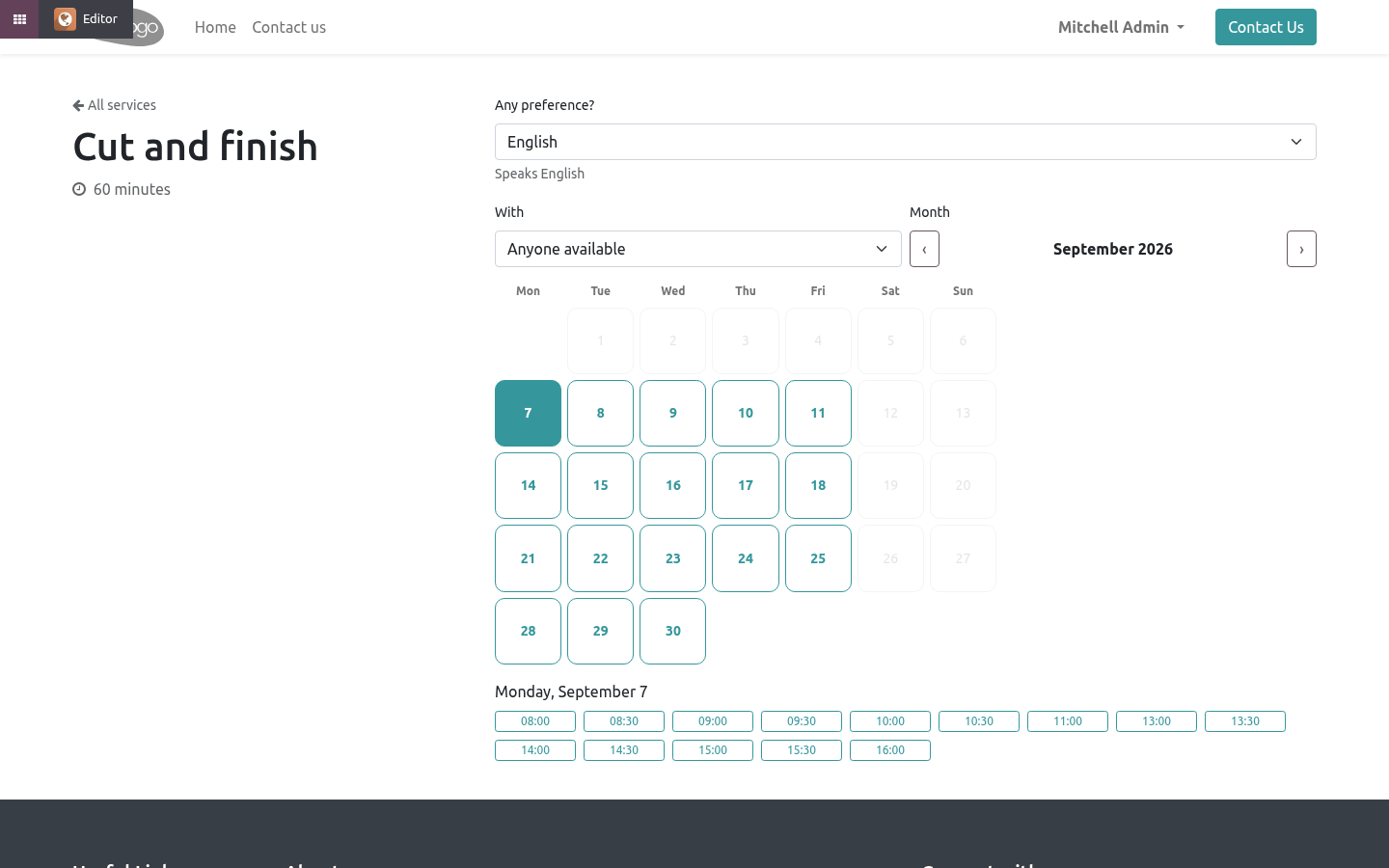Book the 08:00 time slot
The height and width of the screenshot is (868, 1389).
pyautogui.click(x=535, y=721)
